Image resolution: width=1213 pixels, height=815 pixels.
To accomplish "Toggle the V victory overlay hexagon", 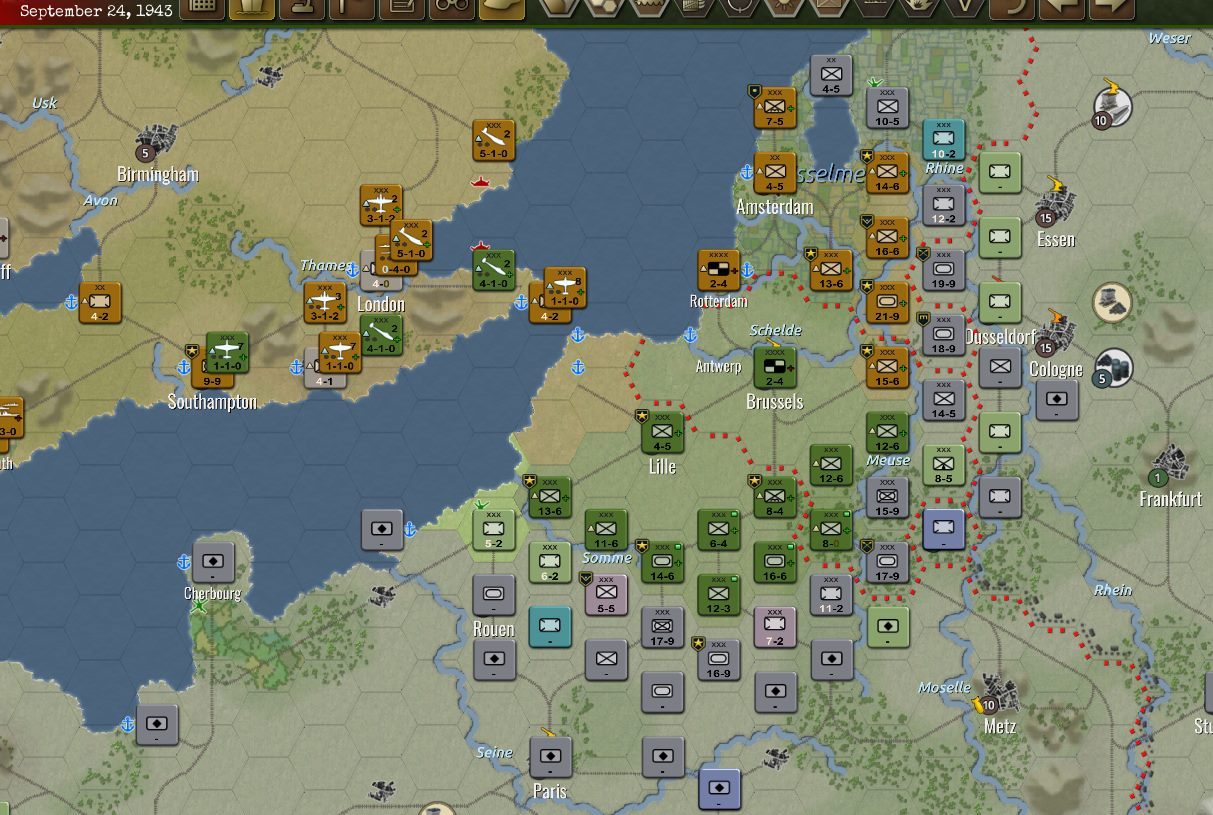I will click(x=962, y=6).
